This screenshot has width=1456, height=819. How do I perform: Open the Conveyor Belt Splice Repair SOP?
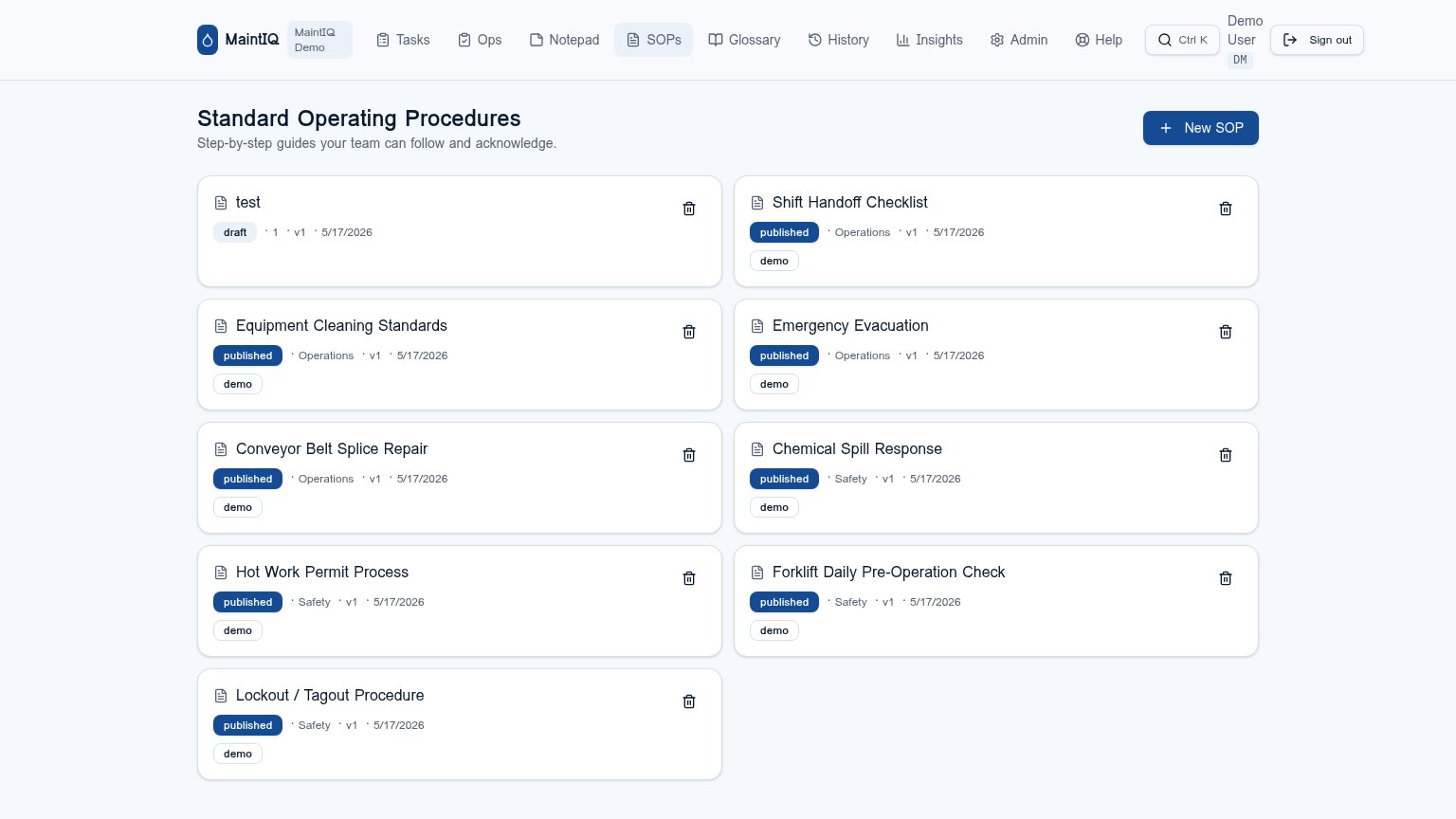(x=332, y=449)
